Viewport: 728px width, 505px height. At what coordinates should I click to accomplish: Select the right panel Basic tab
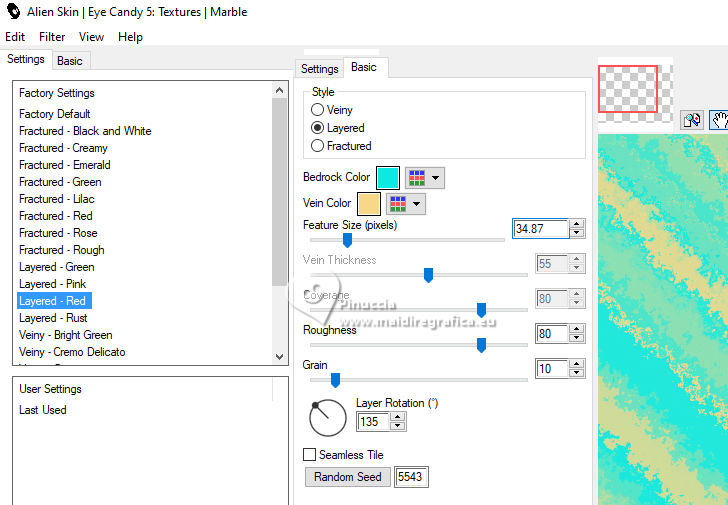(364, 67)
